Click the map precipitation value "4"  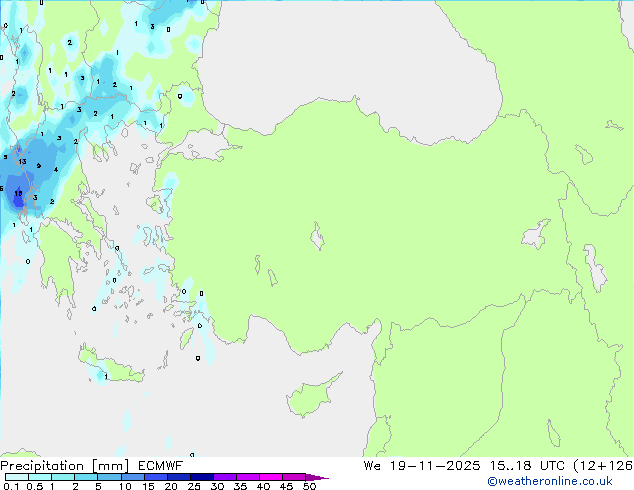tap(56, 170)
